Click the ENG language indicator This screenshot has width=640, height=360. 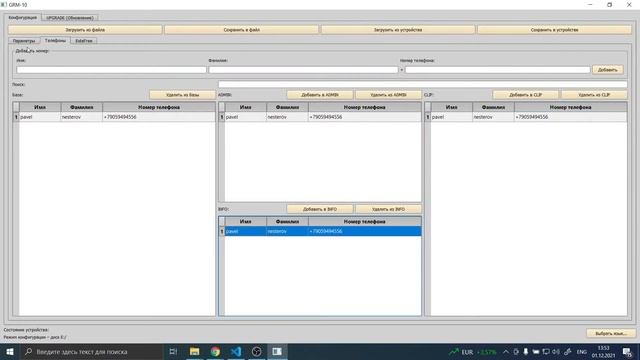click(582, 351)
